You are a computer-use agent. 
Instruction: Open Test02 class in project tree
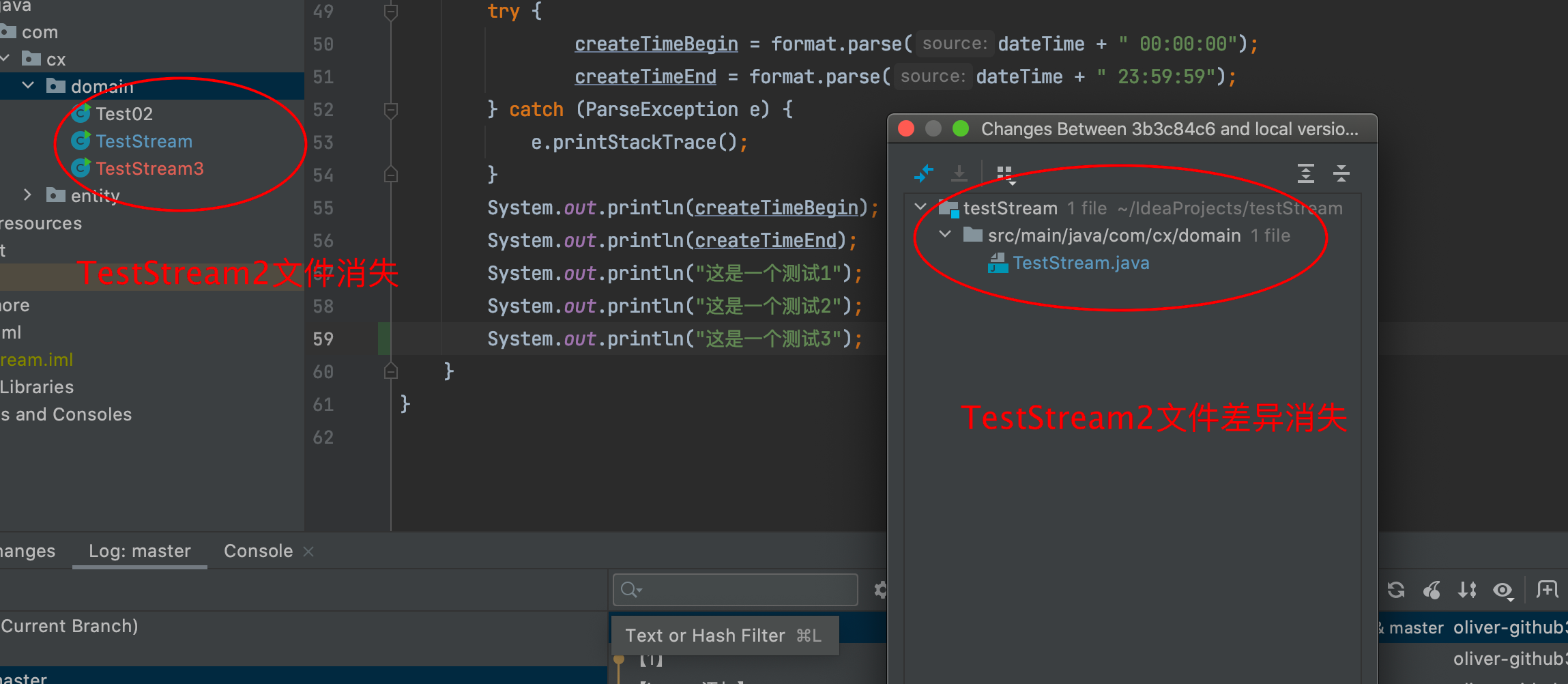coord(124,114)
